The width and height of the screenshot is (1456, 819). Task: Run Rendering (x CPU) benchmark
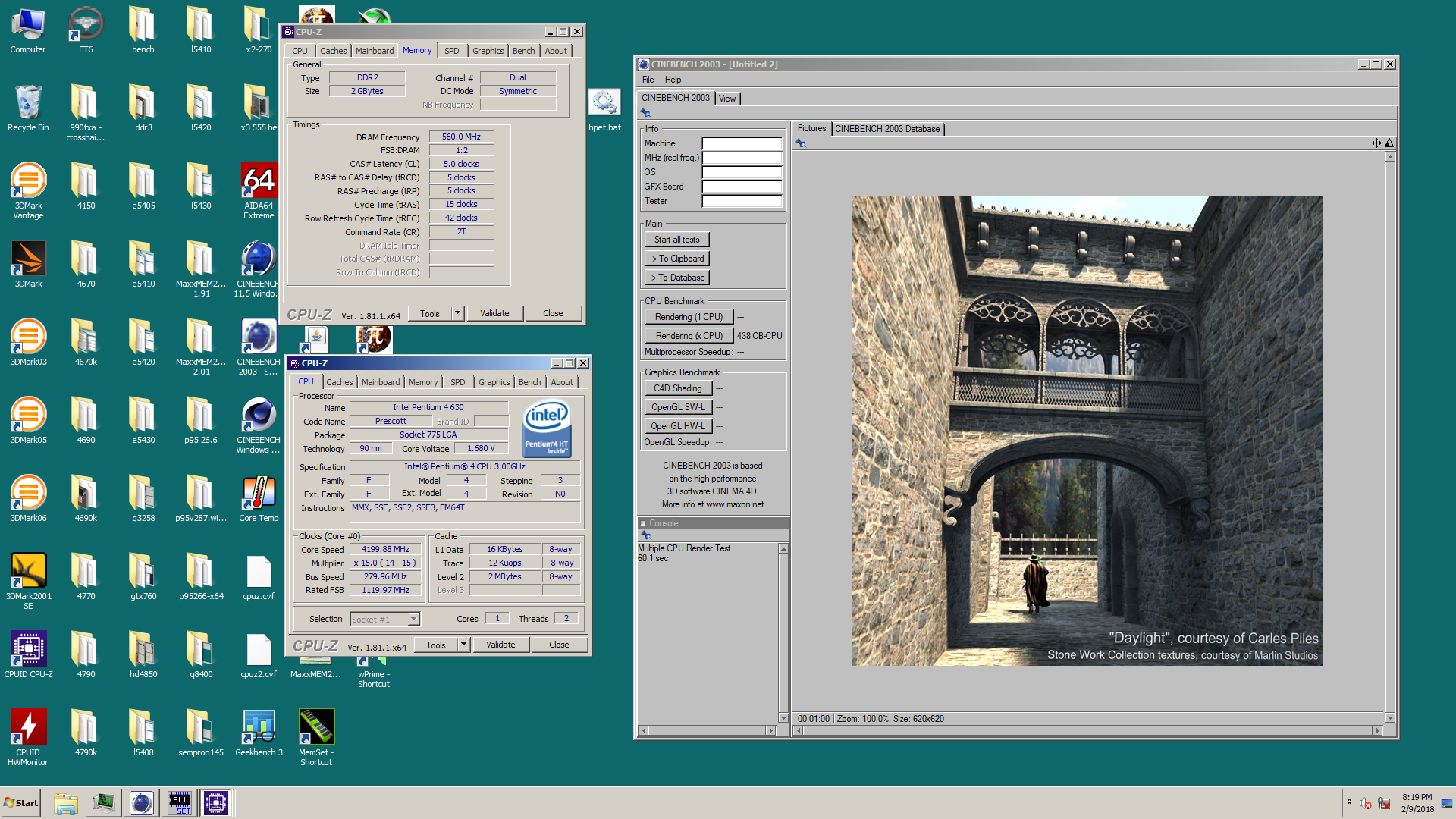point(689,336)
